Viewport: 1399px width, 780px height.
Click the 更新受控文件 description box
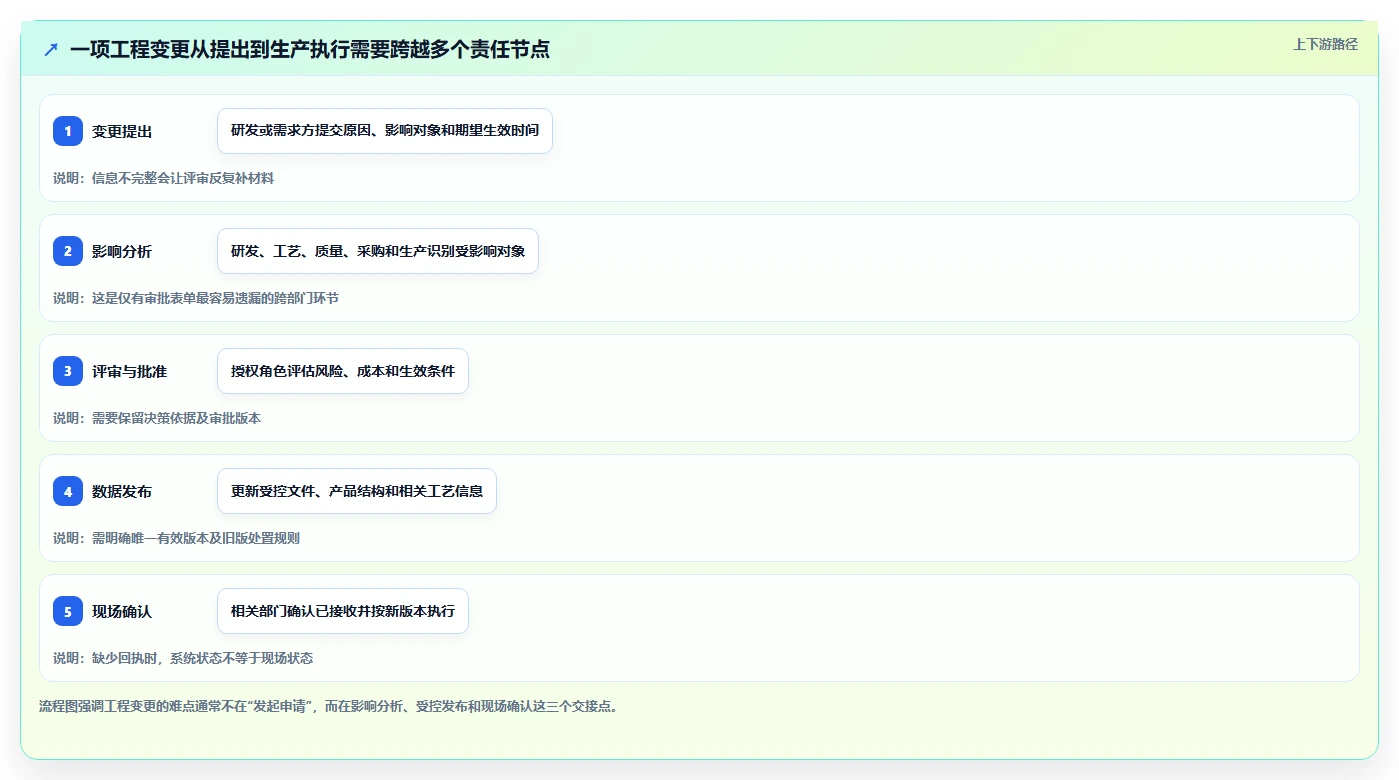coord(357,491)
